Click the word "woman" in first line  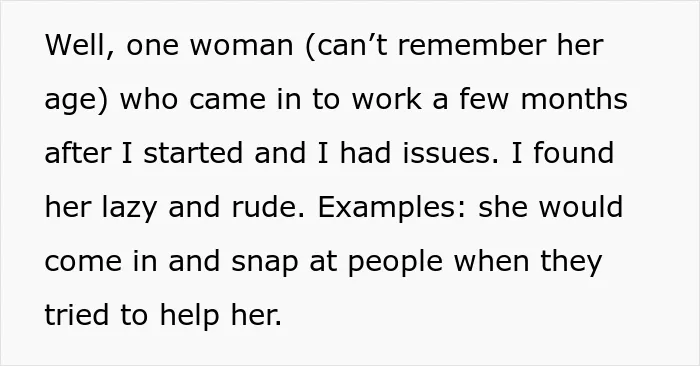(242, 46)
